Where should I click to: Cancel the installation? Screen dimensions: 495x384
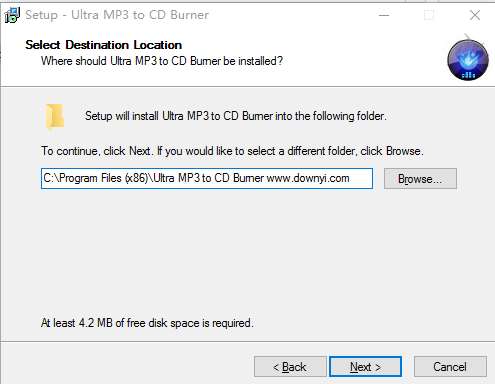click(x=450, y=367)
